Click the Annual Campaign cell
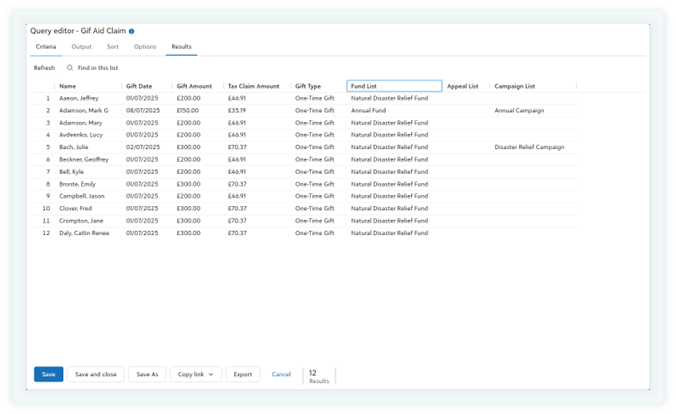The image size is (676, 414). (519, 110)
